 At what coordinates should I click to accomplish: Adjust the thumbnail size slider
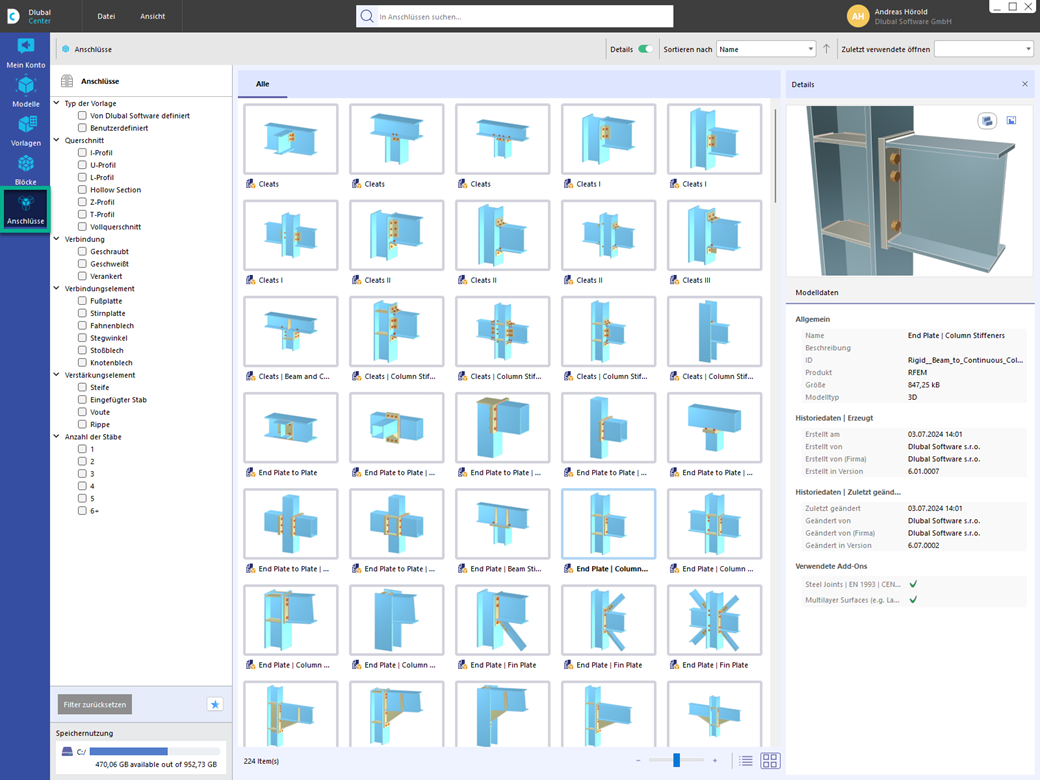[x=677, y=760]
